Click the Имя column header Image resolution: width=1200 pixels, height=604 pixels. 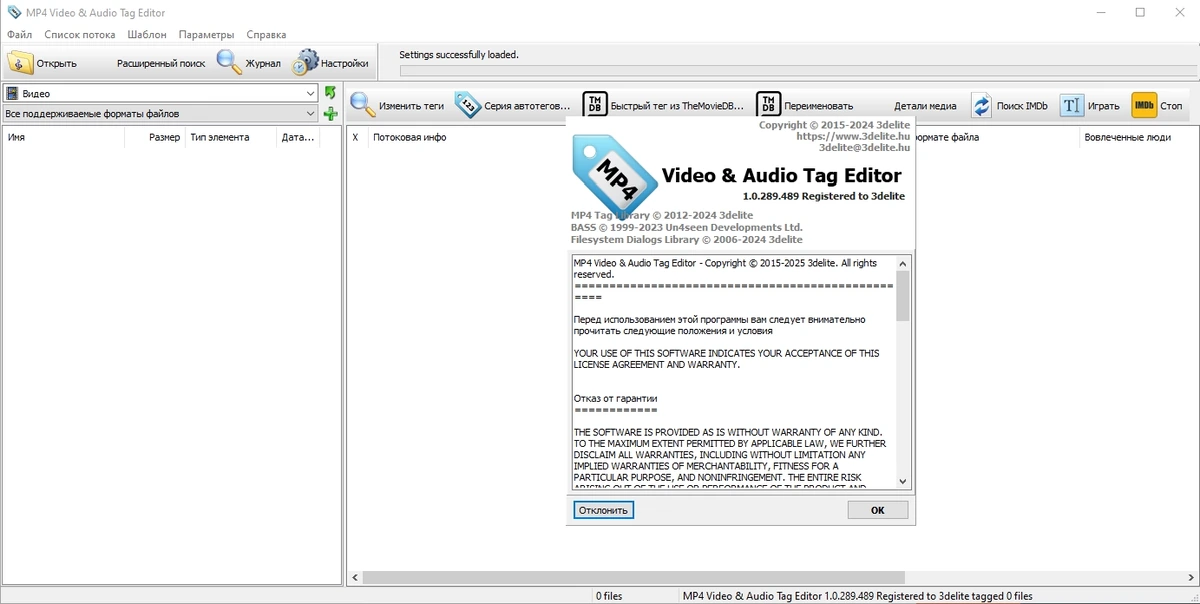(x=63, y=137)
